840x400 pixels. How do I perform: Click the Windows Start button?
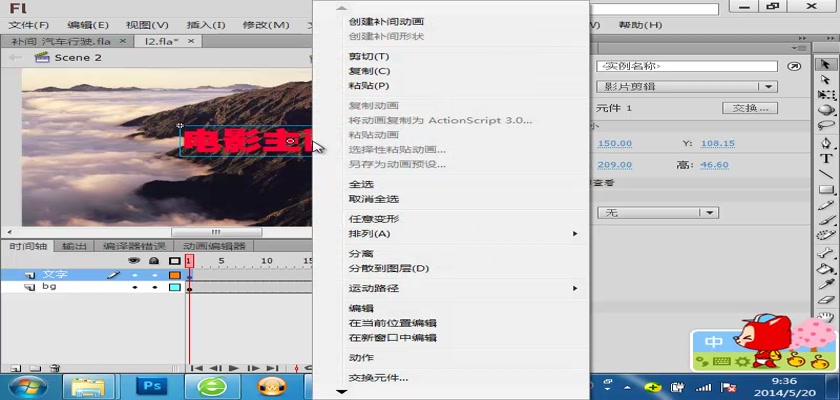pyautogui.click(x=27, y=387)
